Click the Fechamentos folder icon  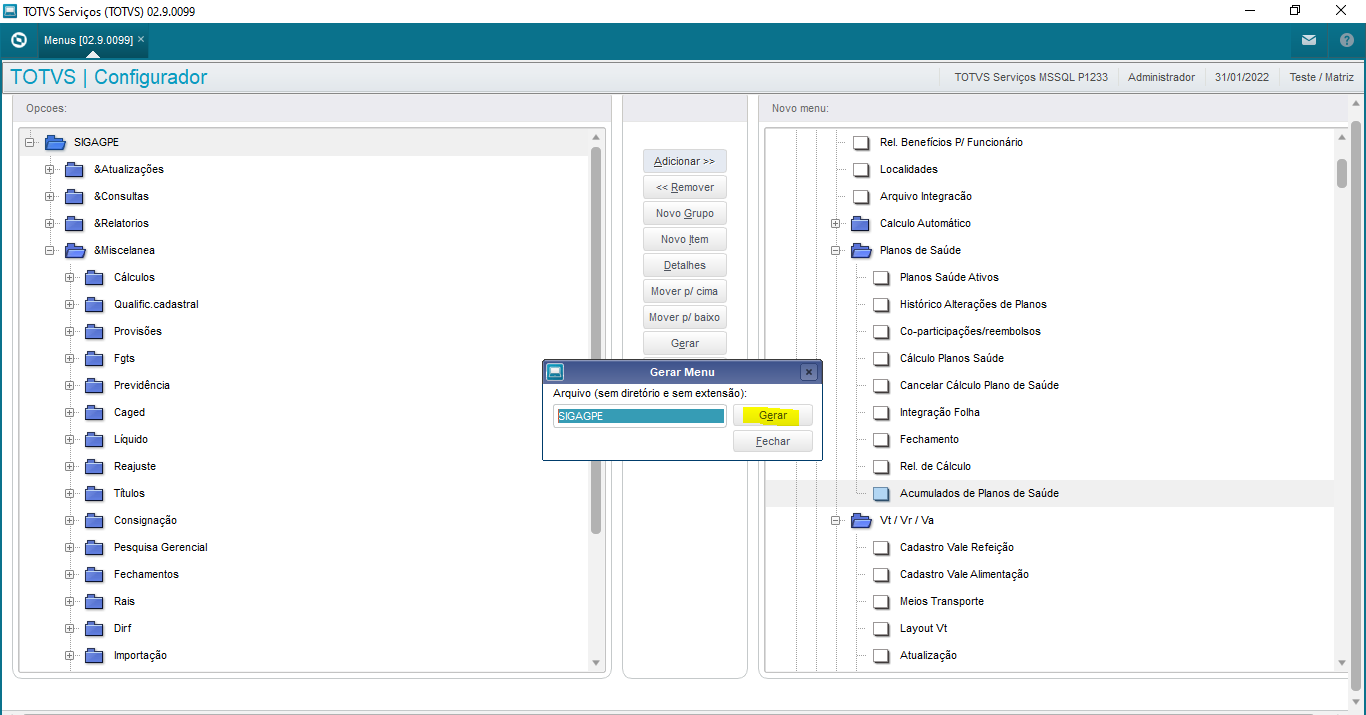pos(95,574)
